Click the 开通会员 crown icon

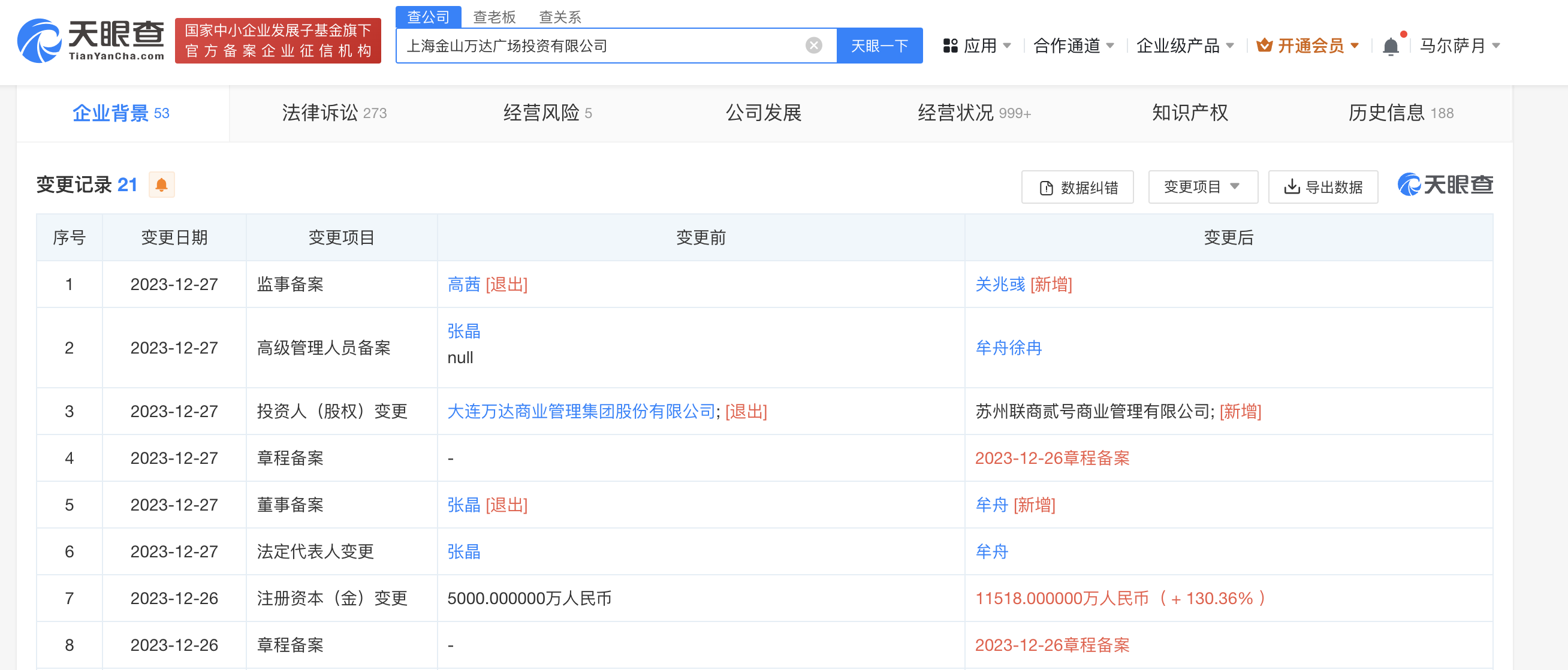click(1264, 46)
